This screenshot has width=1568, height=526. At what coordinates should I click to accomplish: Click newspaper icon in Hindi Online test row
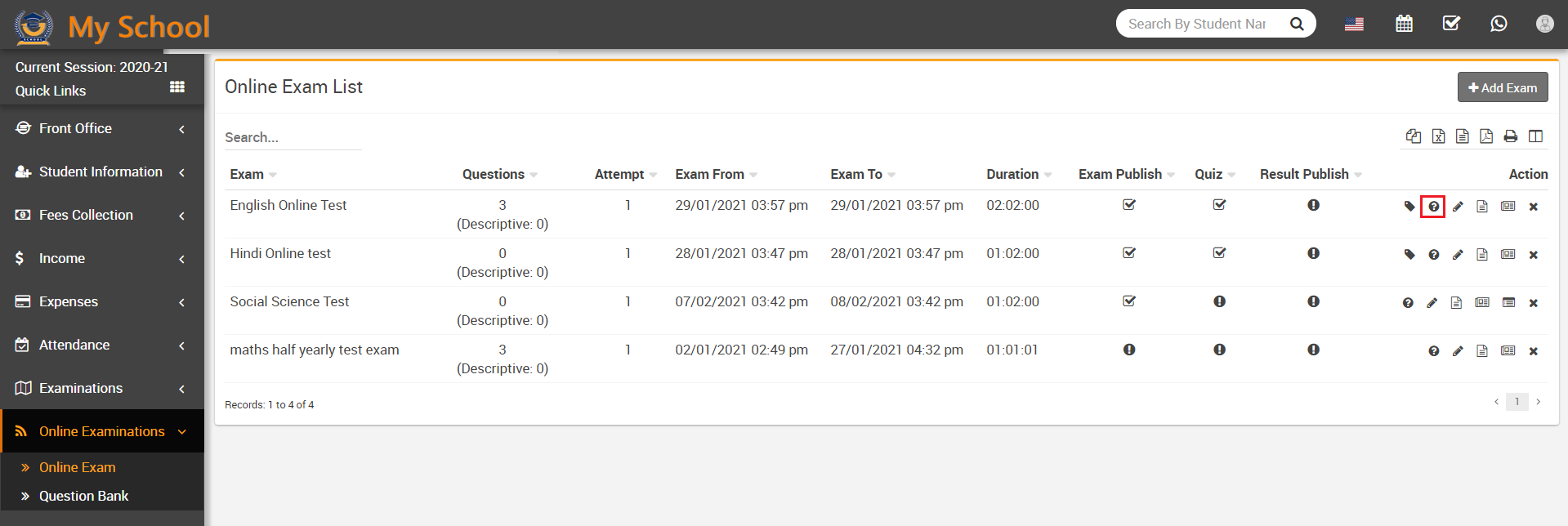point(1508,255)
